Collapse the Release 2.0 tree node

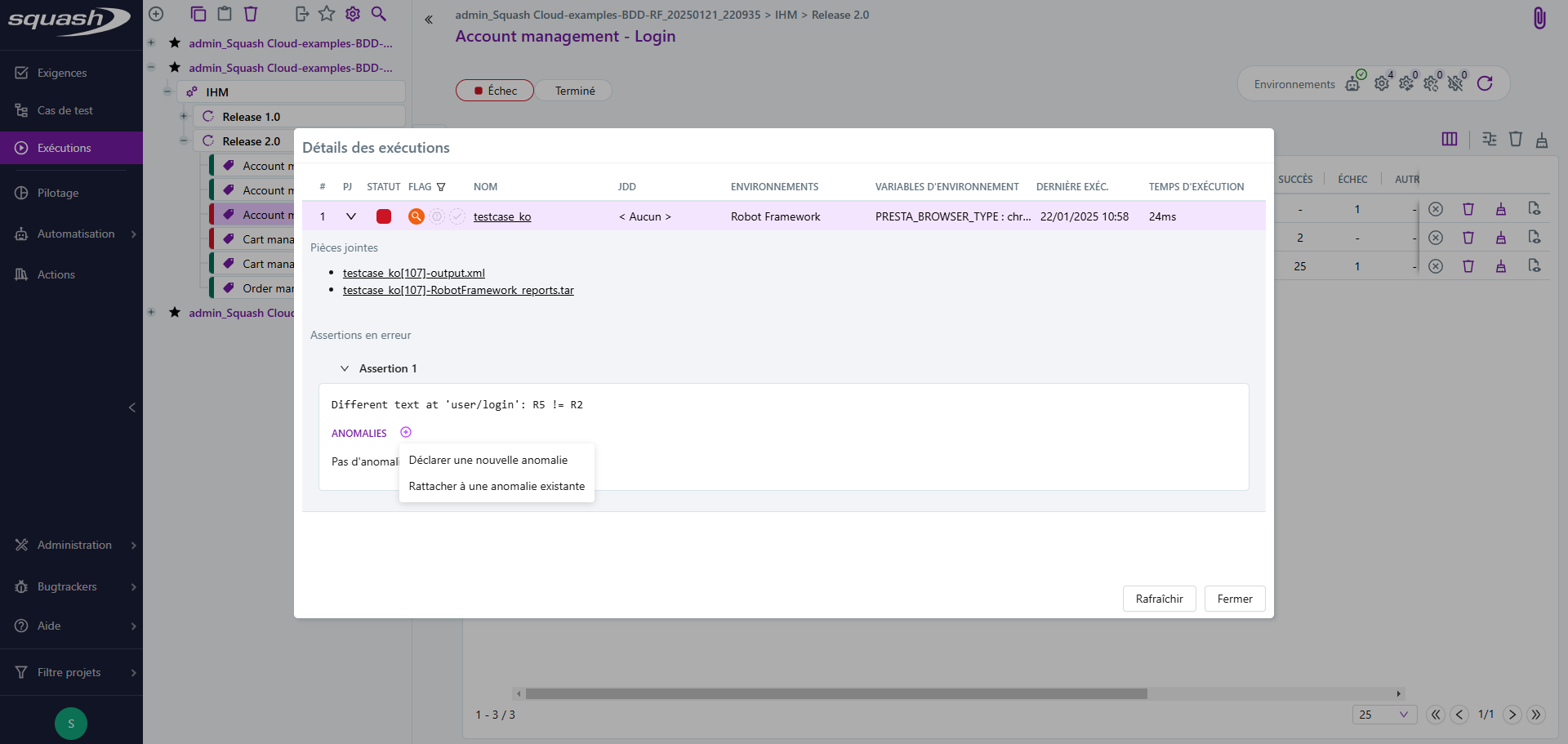[184, 141]
